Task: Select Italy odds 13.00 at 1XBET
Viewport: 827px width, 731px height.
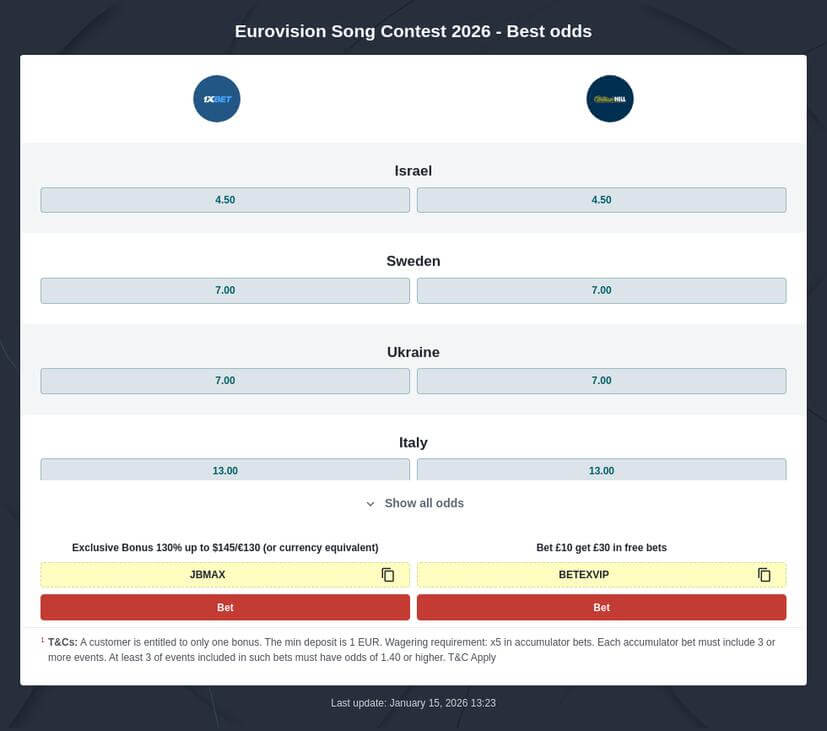Action: [x=224, y=469]
